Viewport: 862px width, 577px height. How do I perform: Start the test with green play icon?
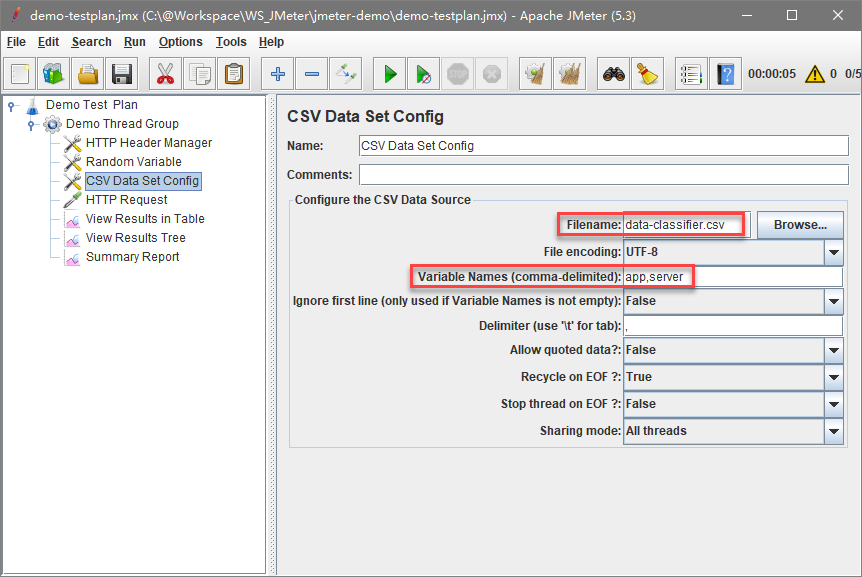tap(390, 74)
